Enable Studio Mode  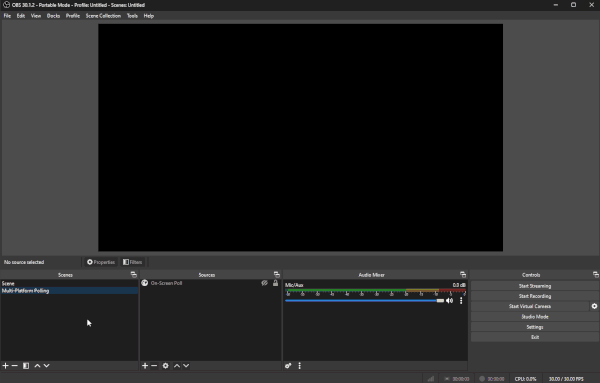click(535, 317)
